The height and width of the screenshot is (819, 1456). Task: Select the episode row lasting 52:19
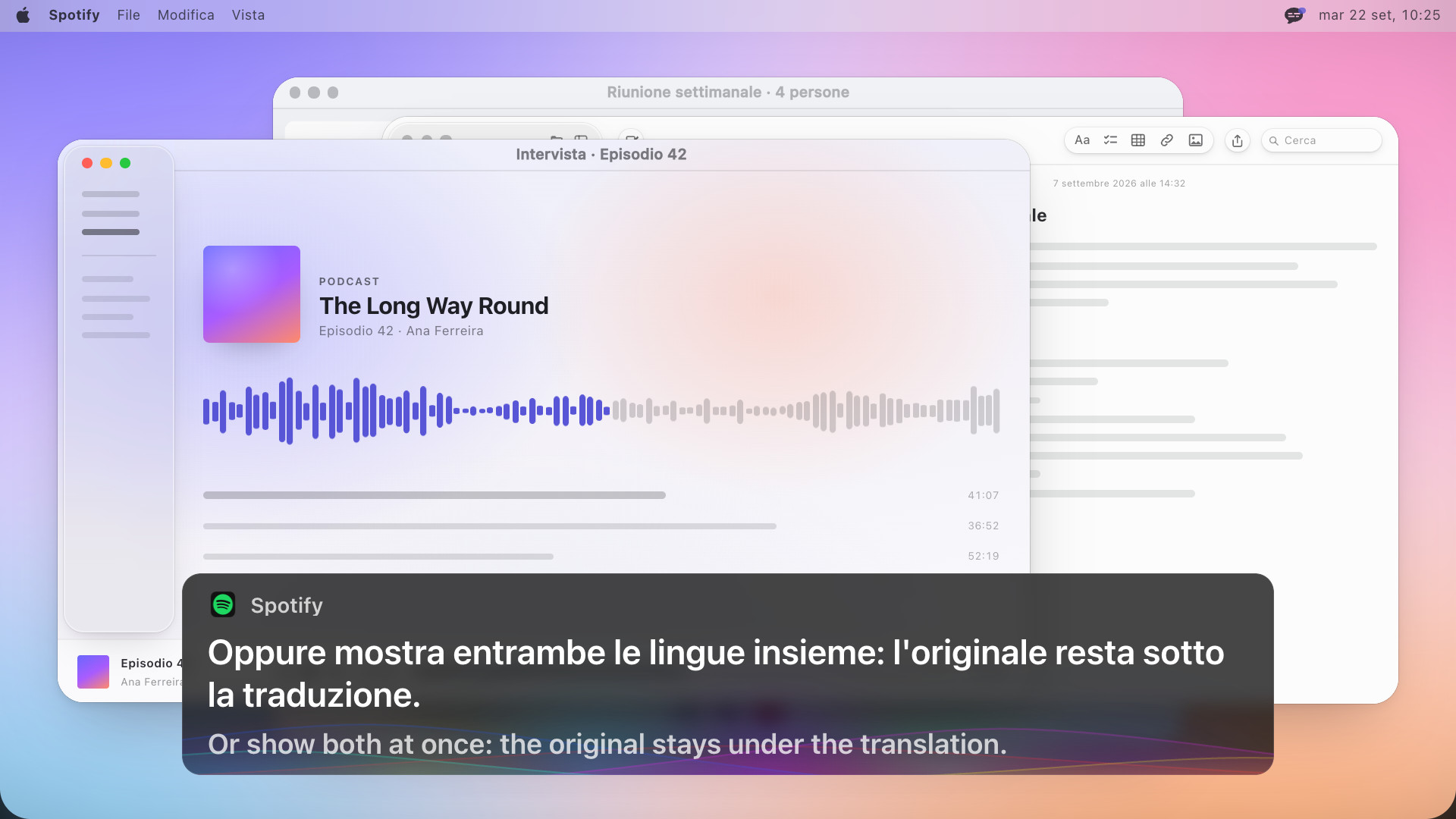(x=601, y=556)
